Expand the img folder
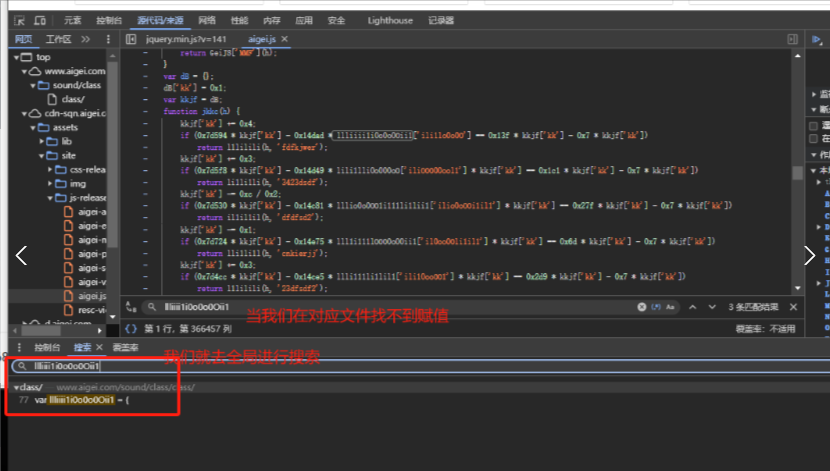This screenshot has width=830, height=471. (x=50, y=184)
